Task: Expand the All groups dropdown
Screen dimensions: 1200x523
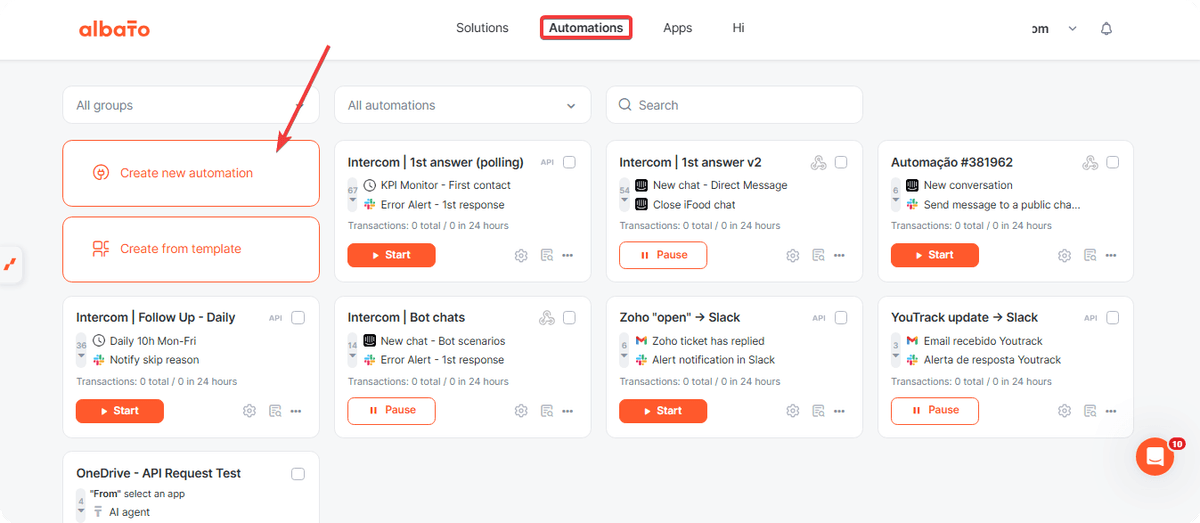Action: pyautogui.click(x=191, y=105)
